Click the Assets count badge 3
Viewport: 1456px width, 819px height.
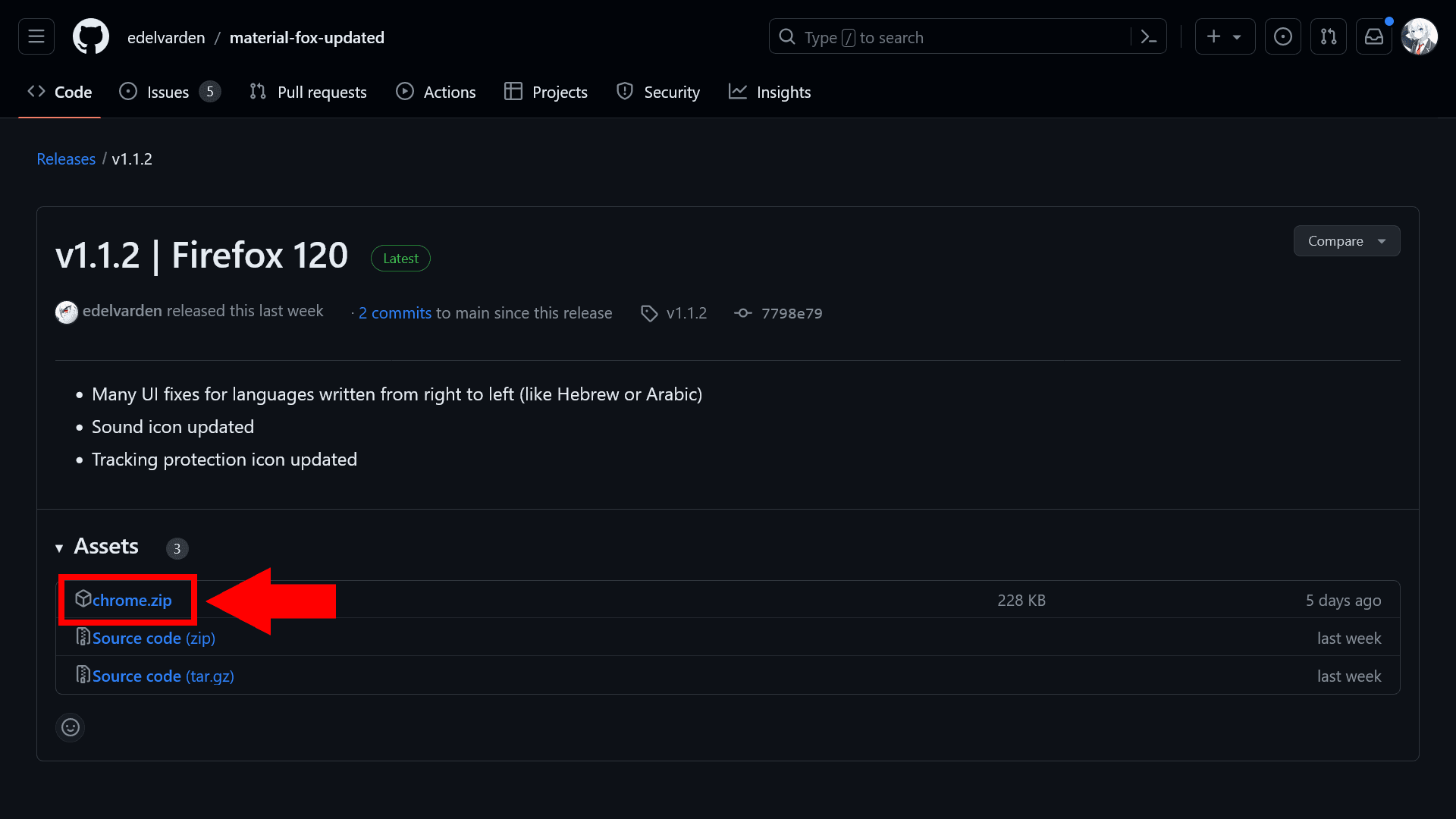177,548
